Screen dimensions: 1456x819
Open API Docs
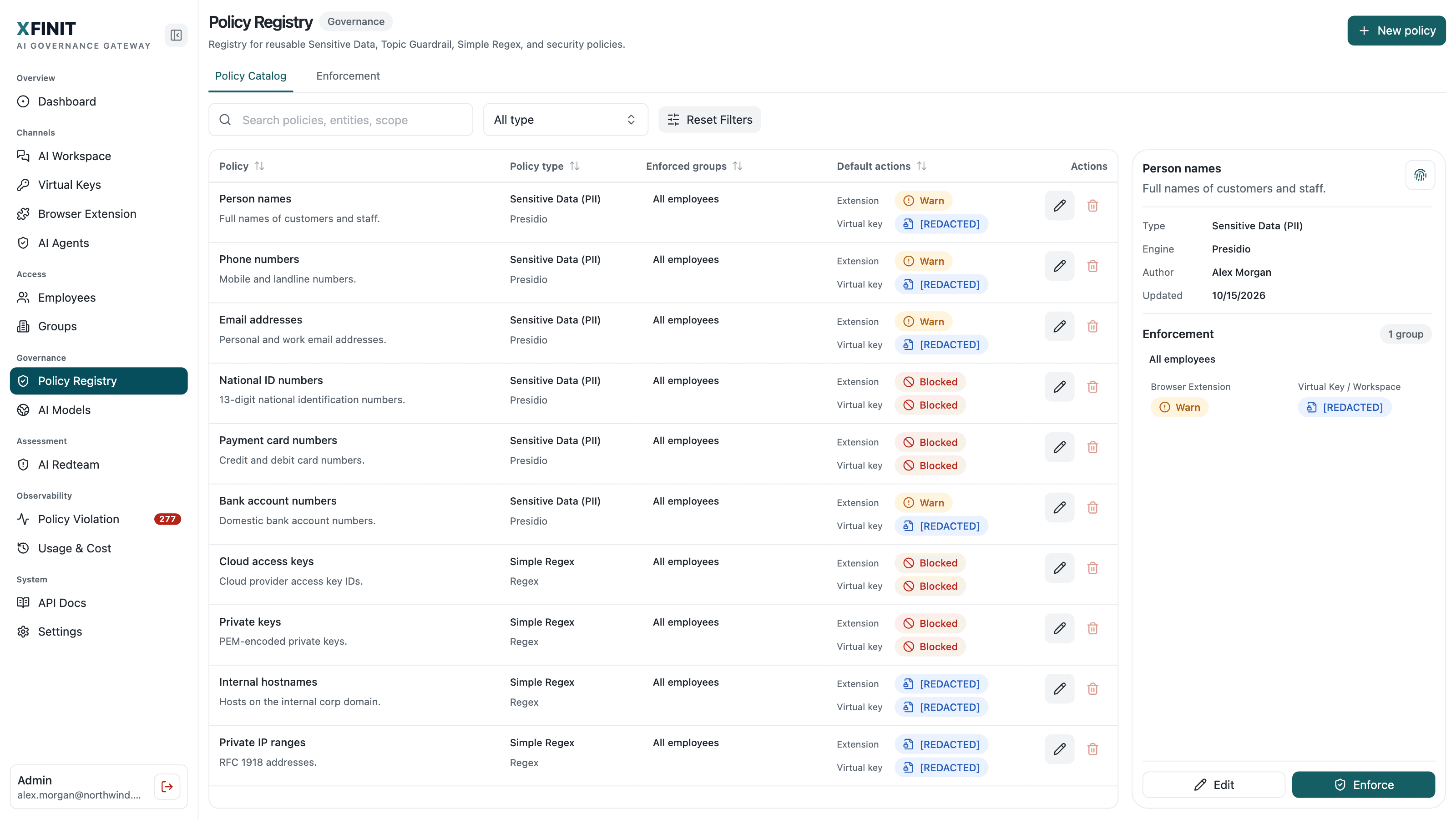click(99, 603)
